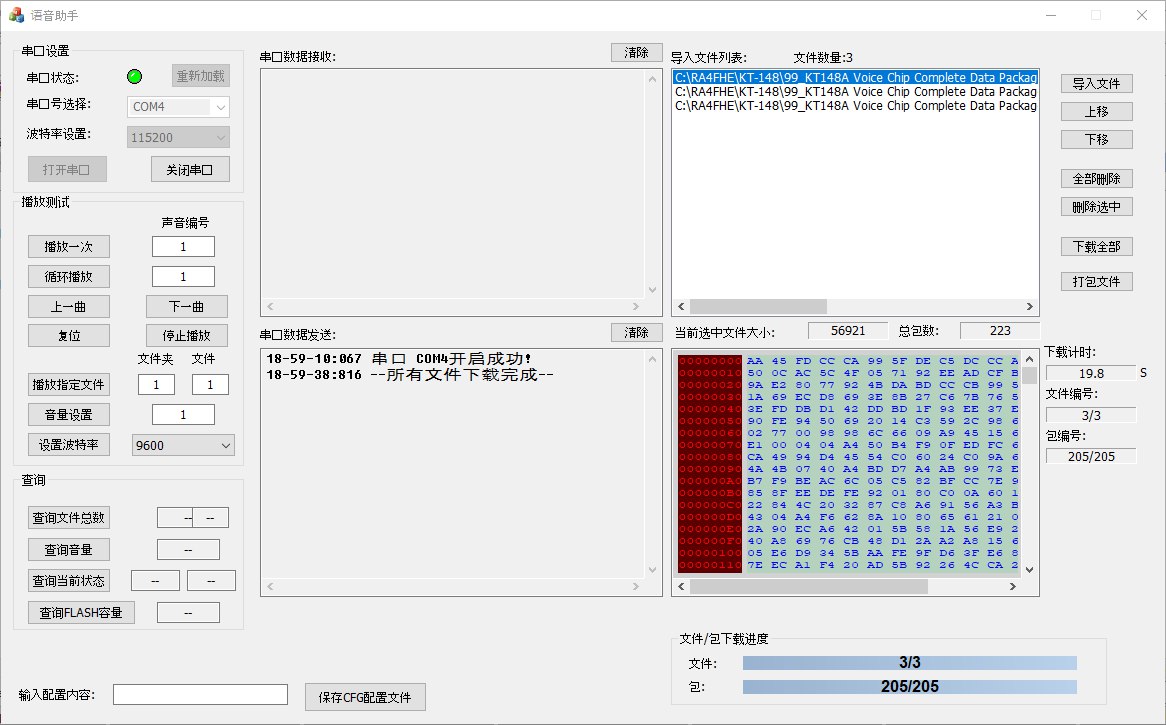This screenshot has width=1166, height=725.
Task: Click the 文件编号 3/3 value field
Action: click(1091, 415)
